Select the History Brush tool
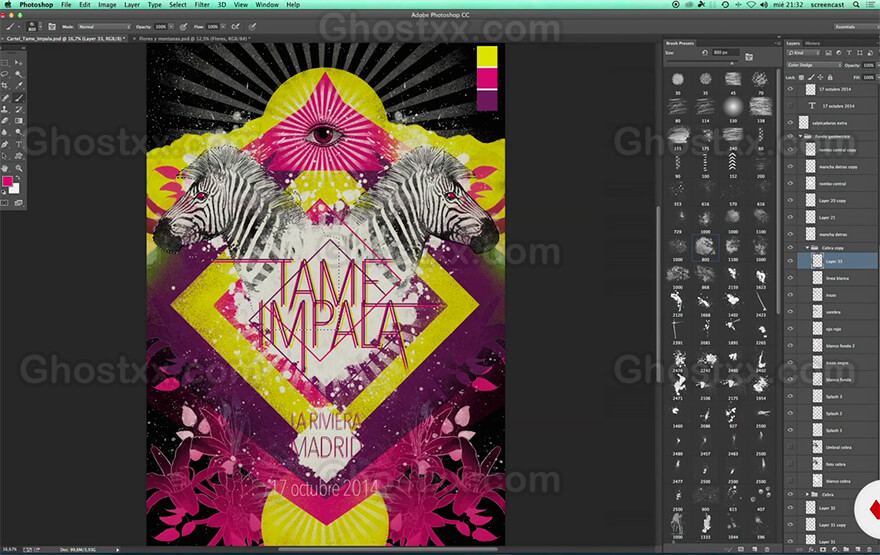This screenshot has height=555, width=880. [x=19, y=109]
